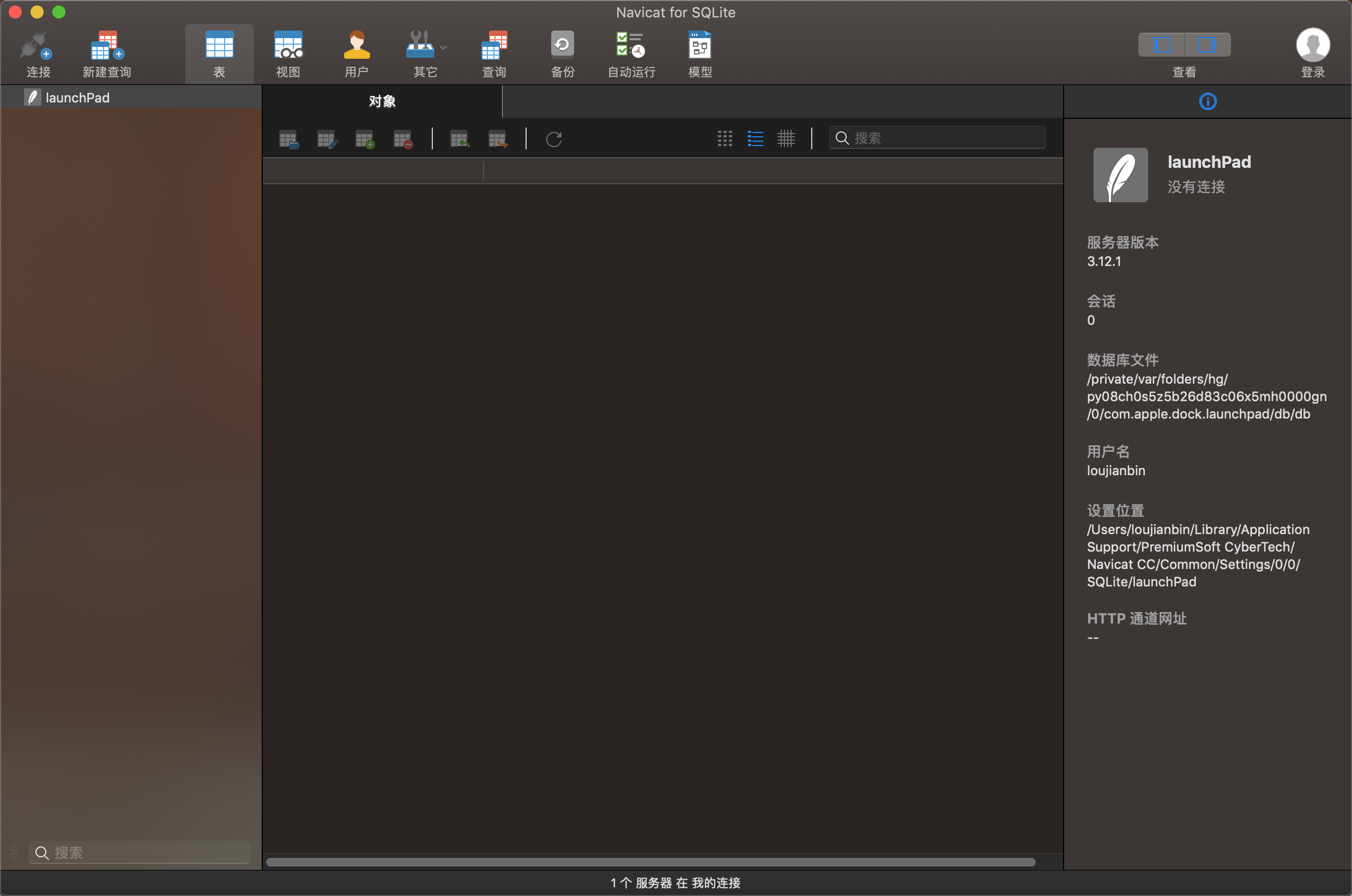
Task: Switch to the 对象 (Objects) tab
Action: click(x=382, y=102)
